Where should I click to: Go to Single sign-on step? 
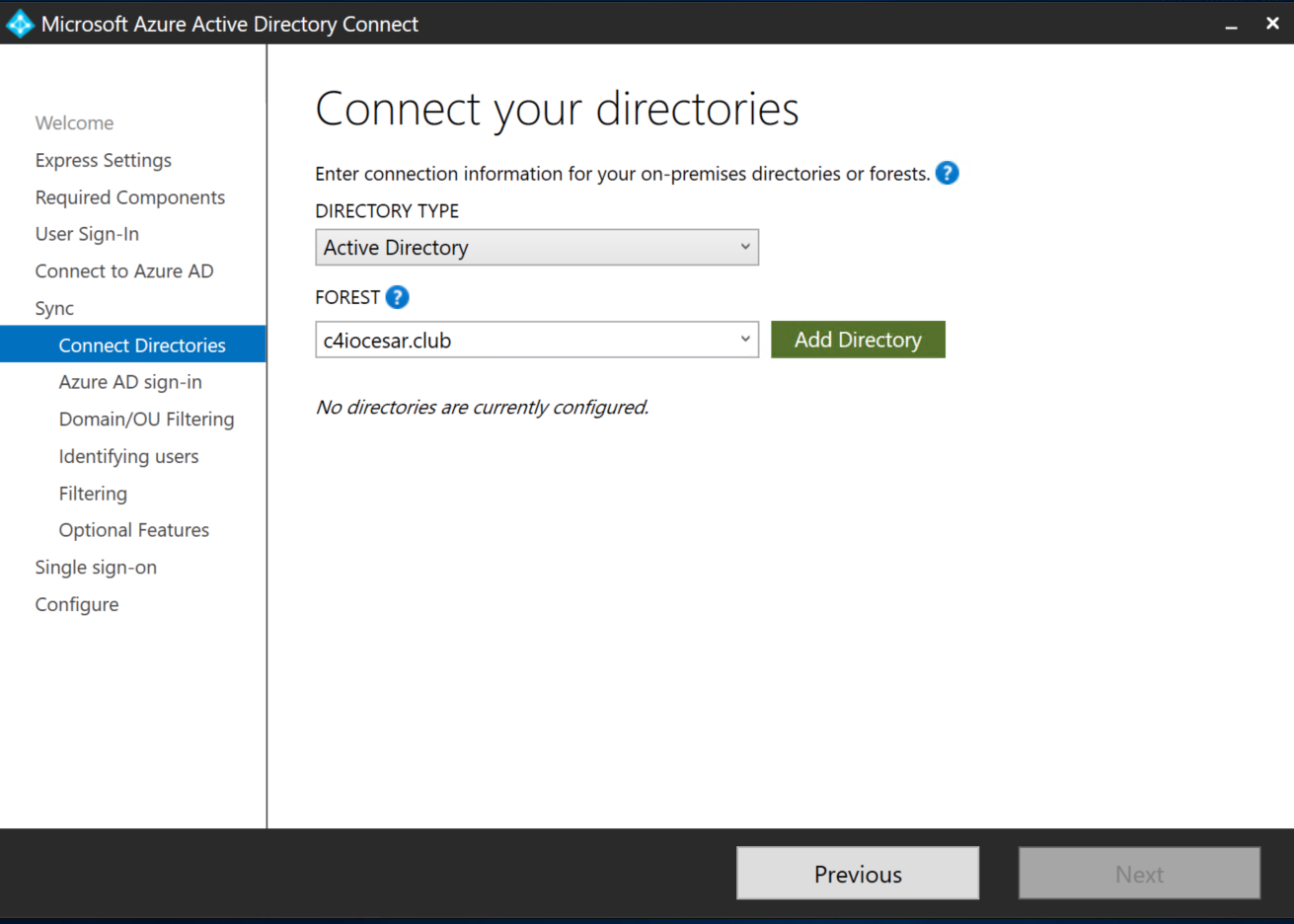(96, 568)
